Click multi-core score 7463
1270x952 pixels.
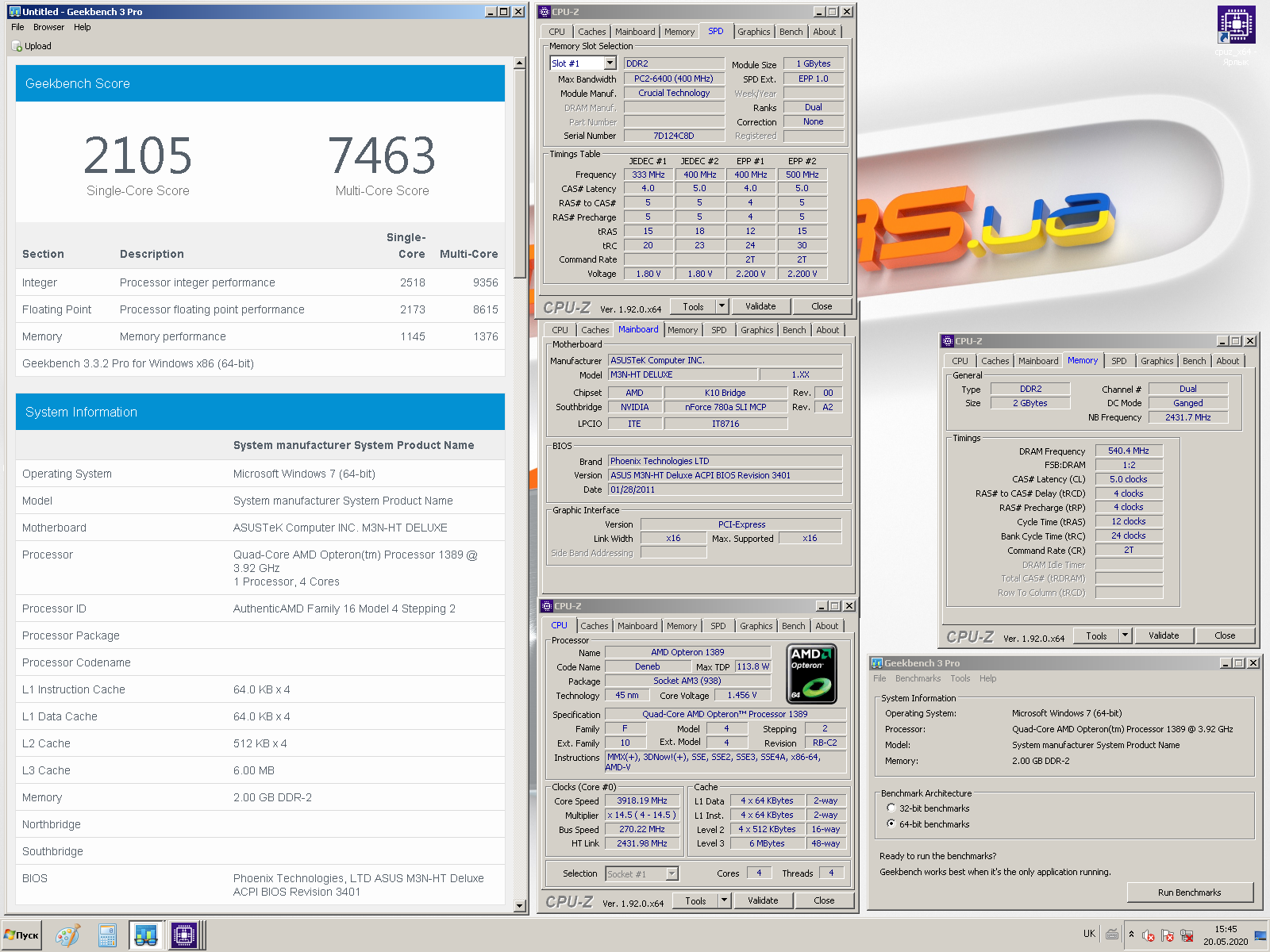pos(382,155)
